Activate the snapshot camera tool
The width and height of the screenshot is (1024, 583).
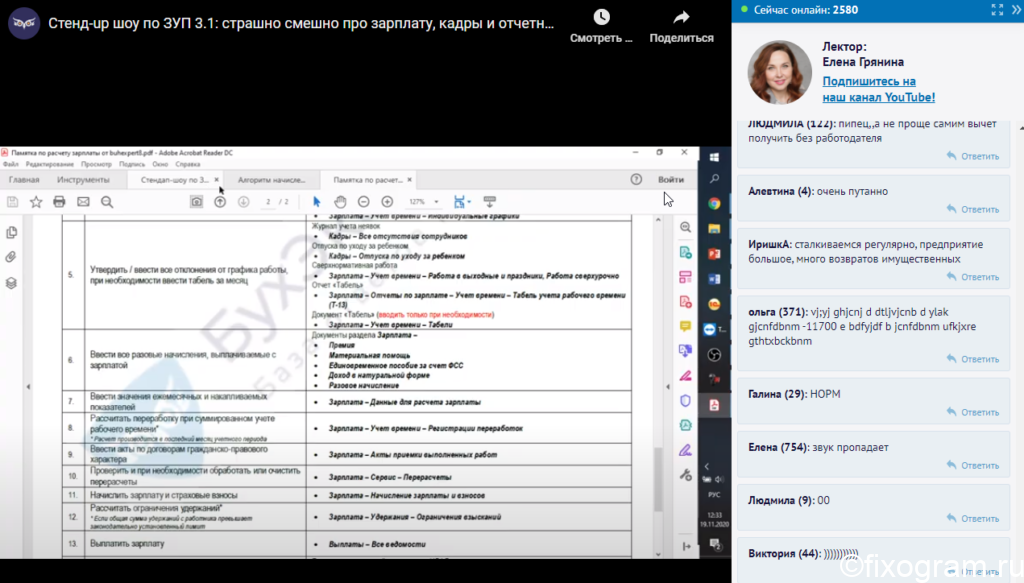click(x=197, y=202)
